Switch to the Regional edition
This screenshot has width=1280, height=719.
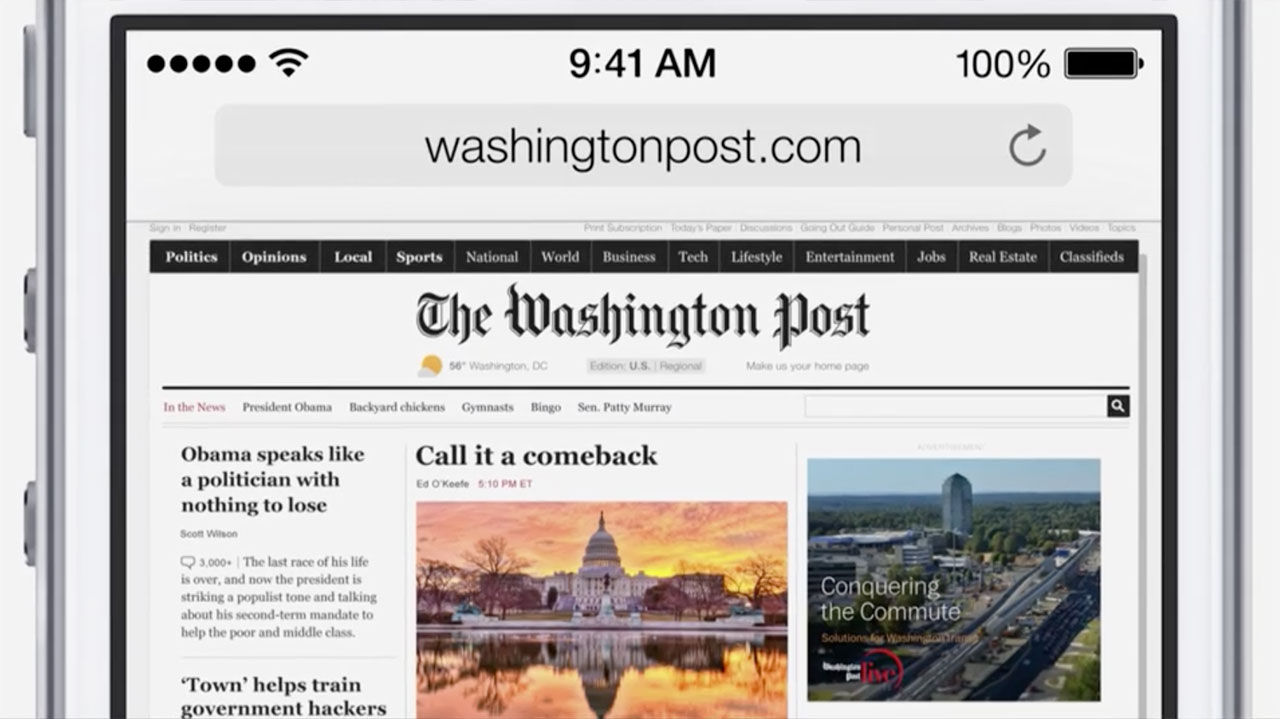681,366
